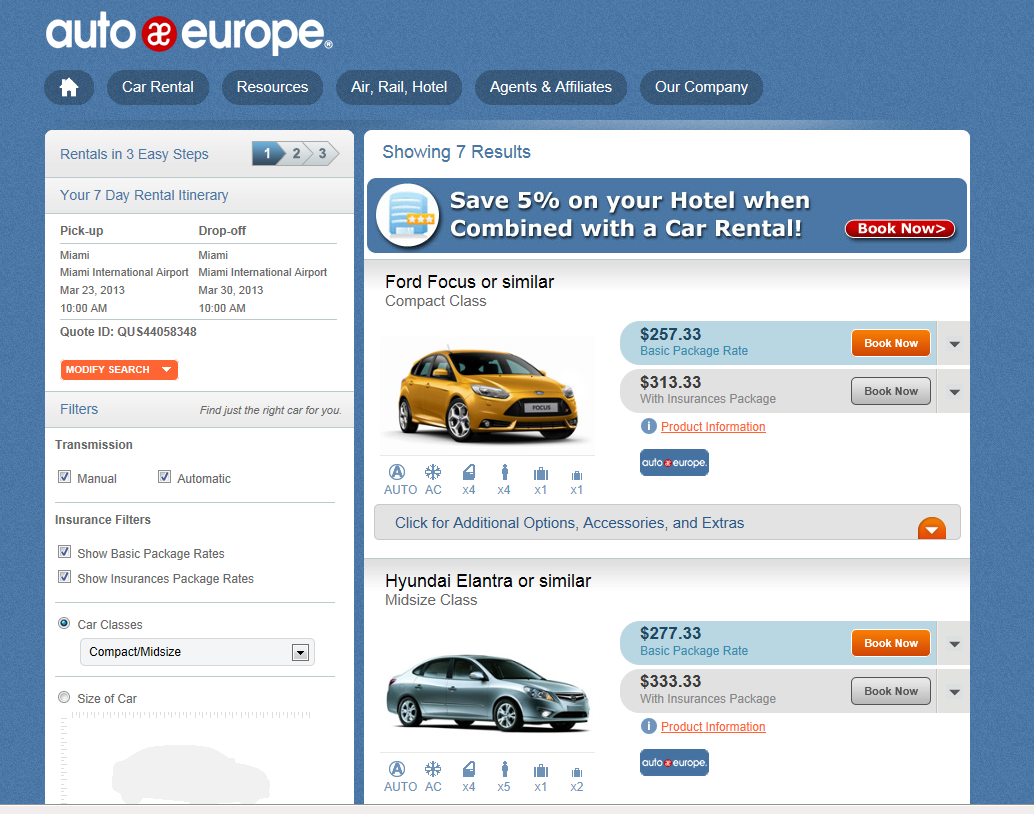The image size is (1034, 814).
Task: Click doors x4 icon under Ford Focus
Action: pyautogui.click(x=469, y=472)
